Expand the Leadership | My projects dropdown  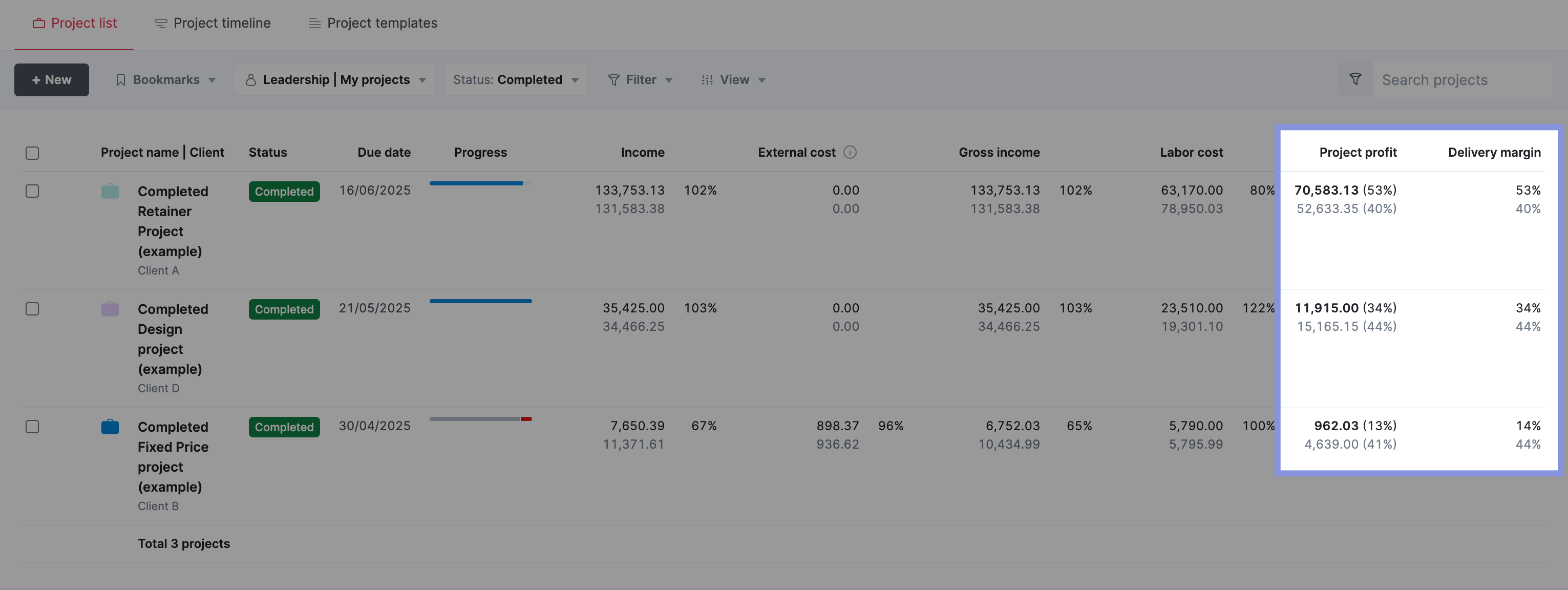click(x=335, y=80)
